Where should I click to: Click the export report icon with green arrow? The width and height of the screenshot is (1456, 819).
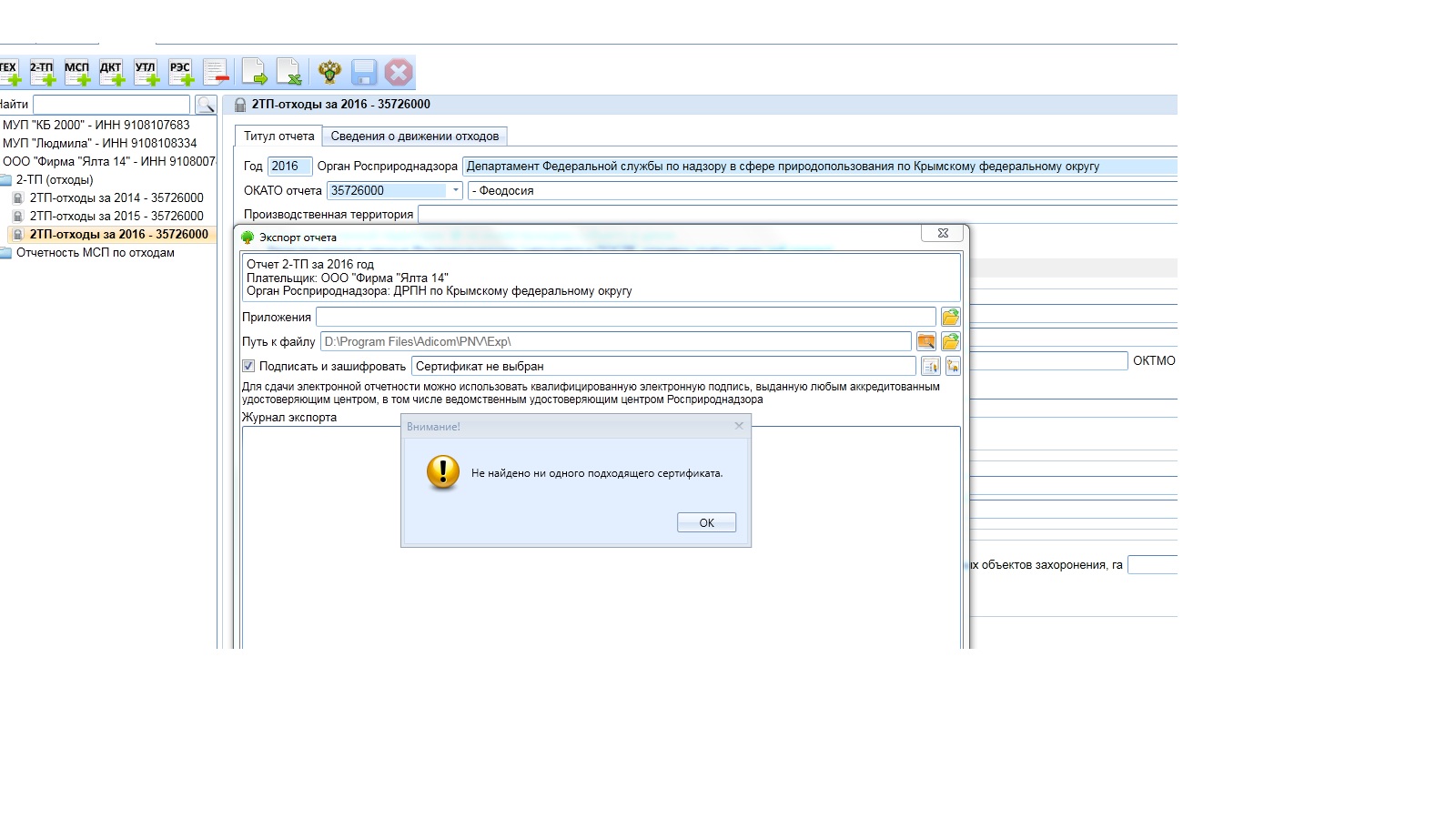tap(254, 73)
